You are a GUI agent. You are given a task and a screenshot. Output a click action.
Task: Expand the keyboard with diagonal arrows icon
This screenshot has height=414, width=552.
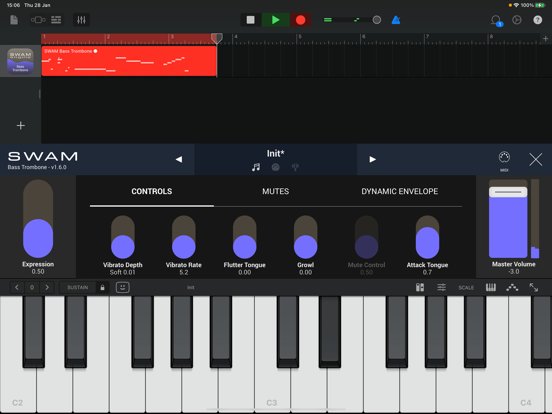[534, 287]
